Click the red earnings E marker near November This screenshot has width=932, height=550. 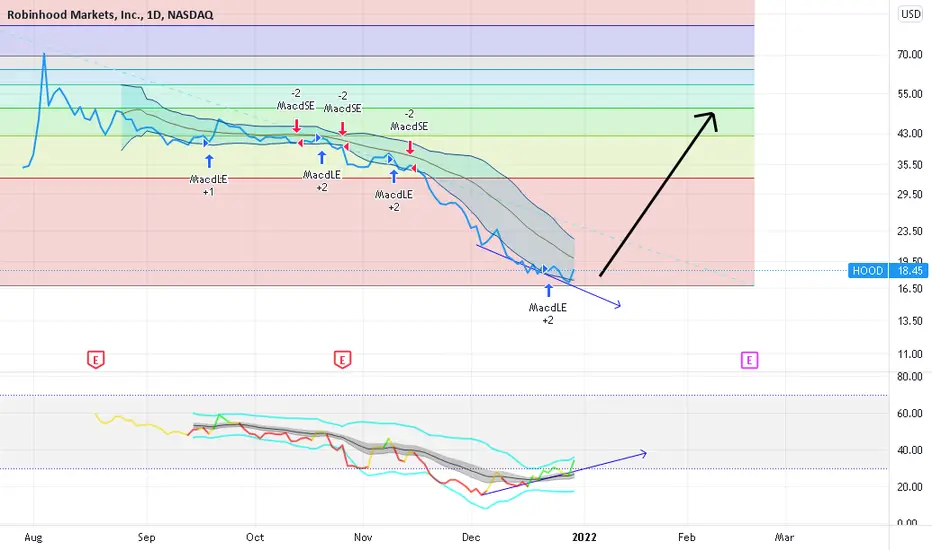[x=342, y=360]
